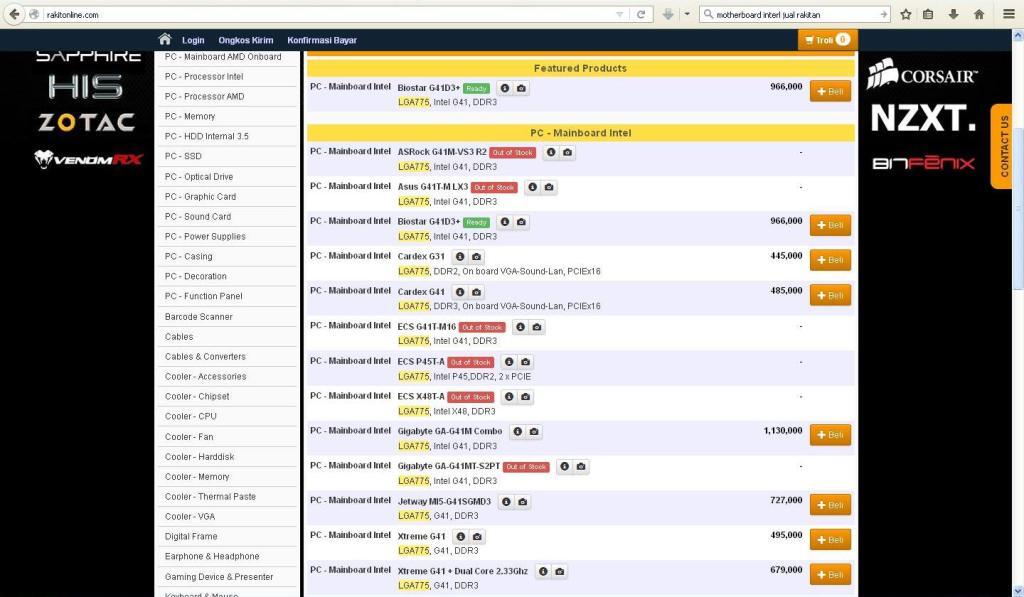This screenshot has width=1024, height=597.
Task: Open the Zotac brand logo
Action: click(x=86, y=122)
